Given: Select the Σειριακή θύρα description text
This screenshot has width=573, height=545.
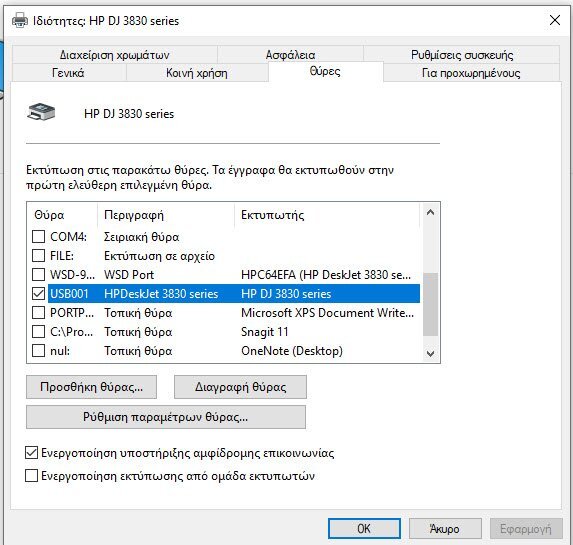Looking at the screenshot, I should (x=141, y=237).
